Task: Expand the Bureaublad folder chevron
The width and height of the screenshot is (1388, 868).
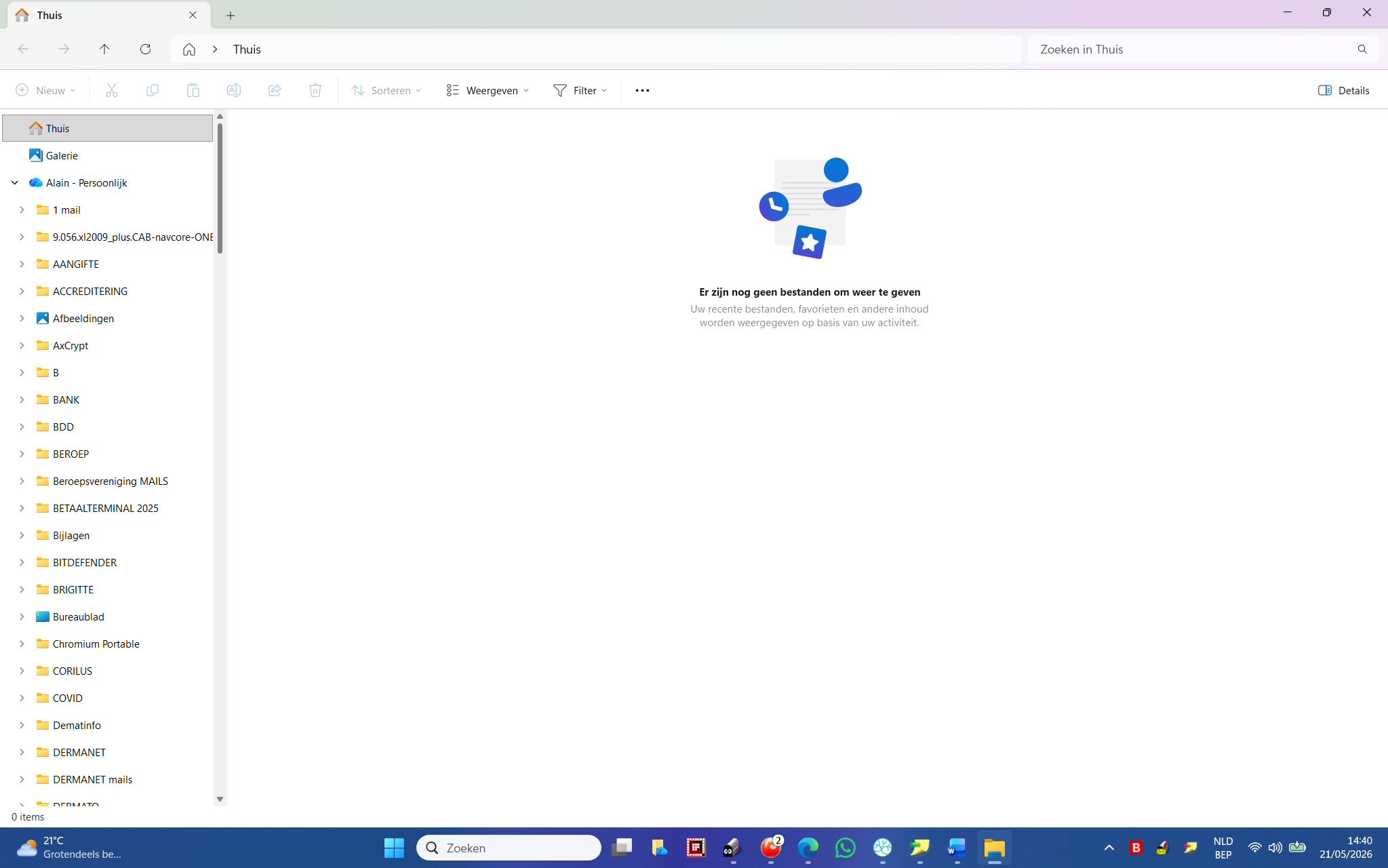Action: (22, 616)
